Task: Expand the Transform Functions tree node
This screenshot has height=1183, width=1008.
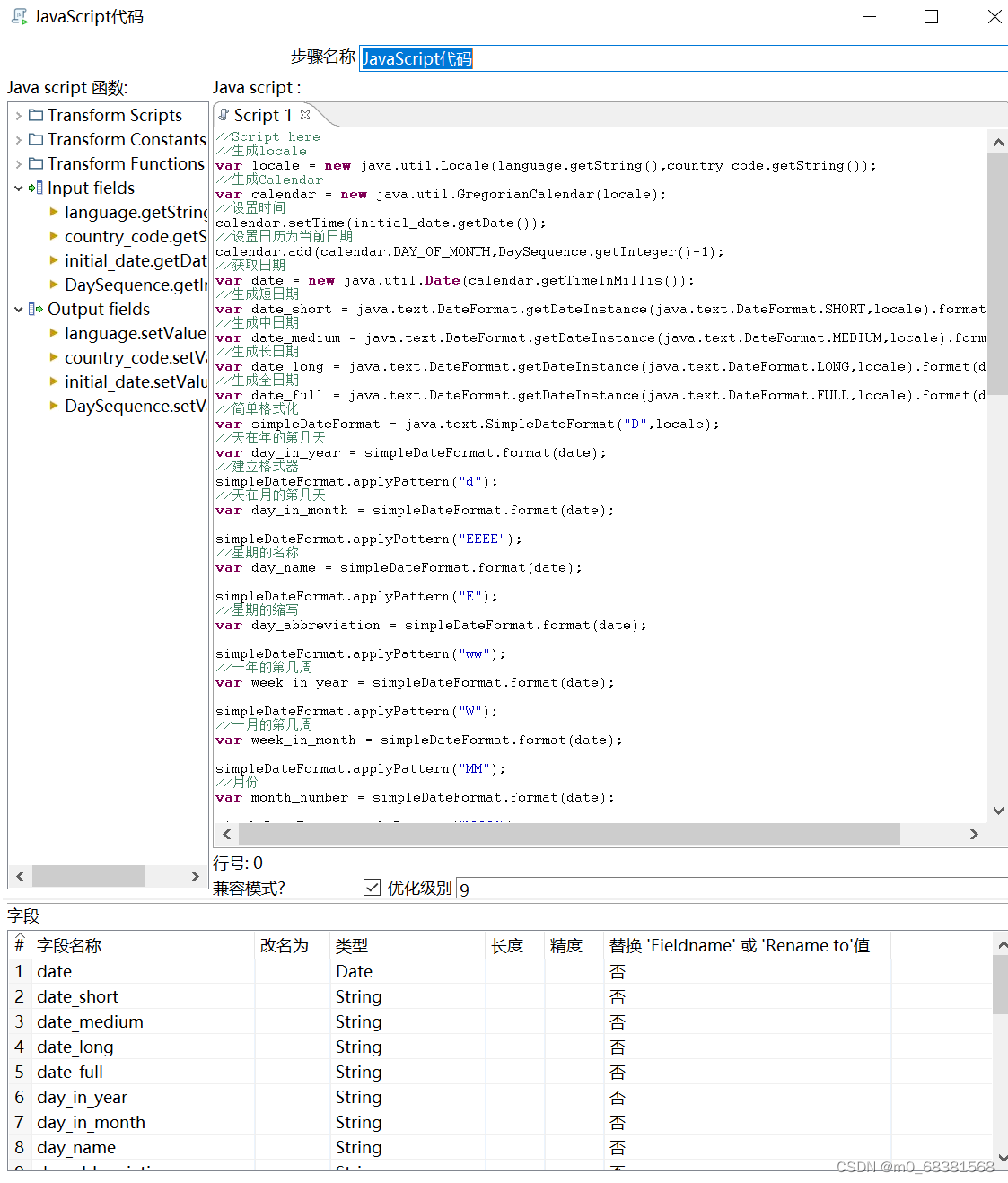Action: 18,164
